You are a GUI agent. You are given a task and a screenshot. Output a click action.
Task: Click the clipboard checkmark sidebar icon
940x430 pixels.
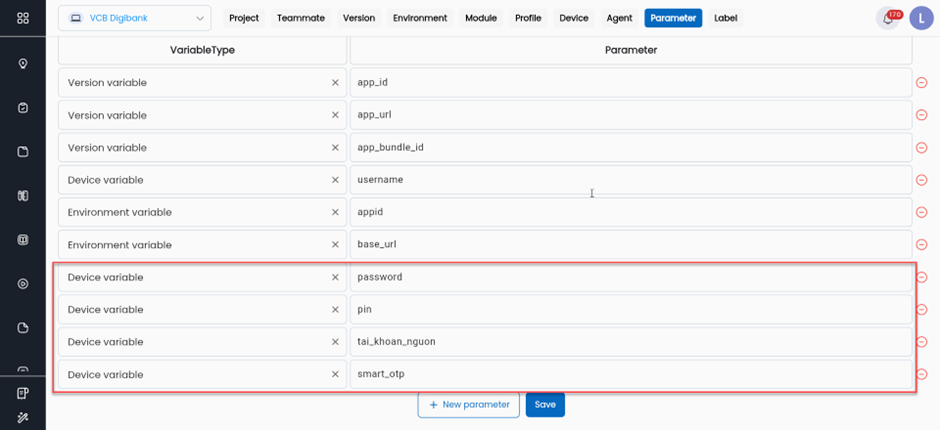point(23,108)
